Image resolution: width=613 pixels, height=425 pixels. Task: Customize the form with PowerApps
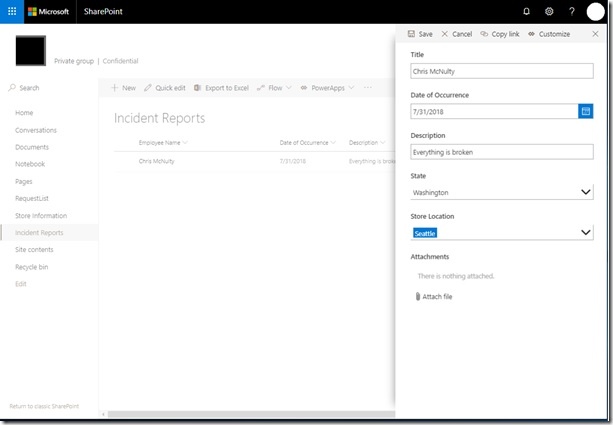[x=549, y=34]
